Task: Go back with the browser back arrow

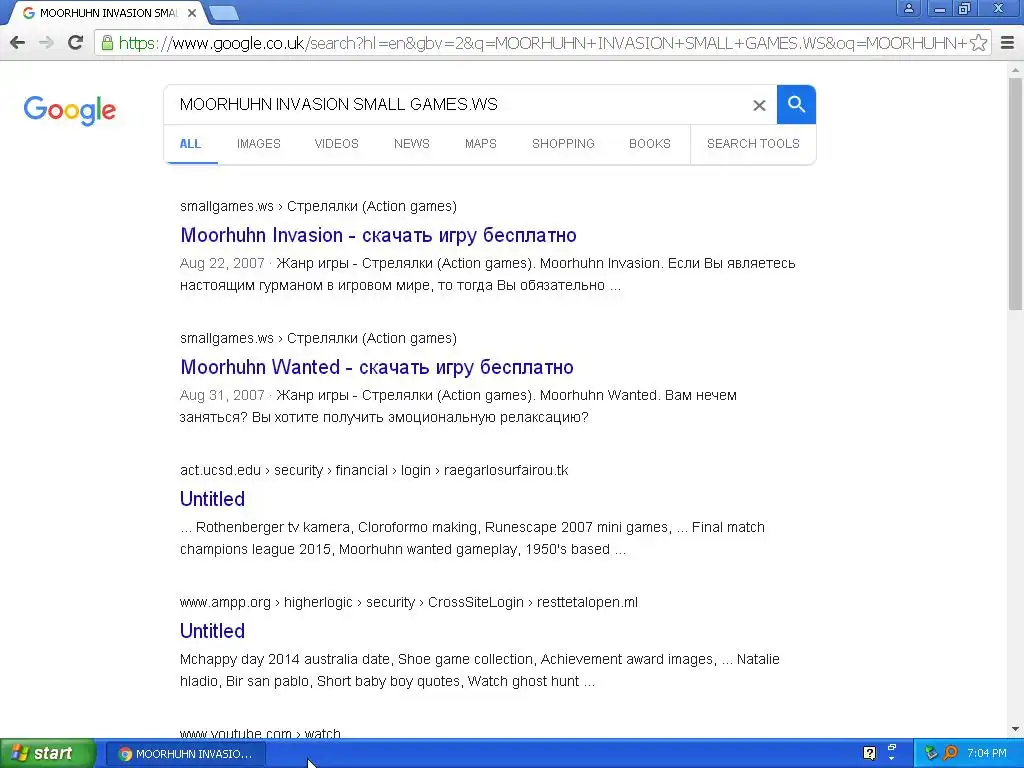Action: 18,43
